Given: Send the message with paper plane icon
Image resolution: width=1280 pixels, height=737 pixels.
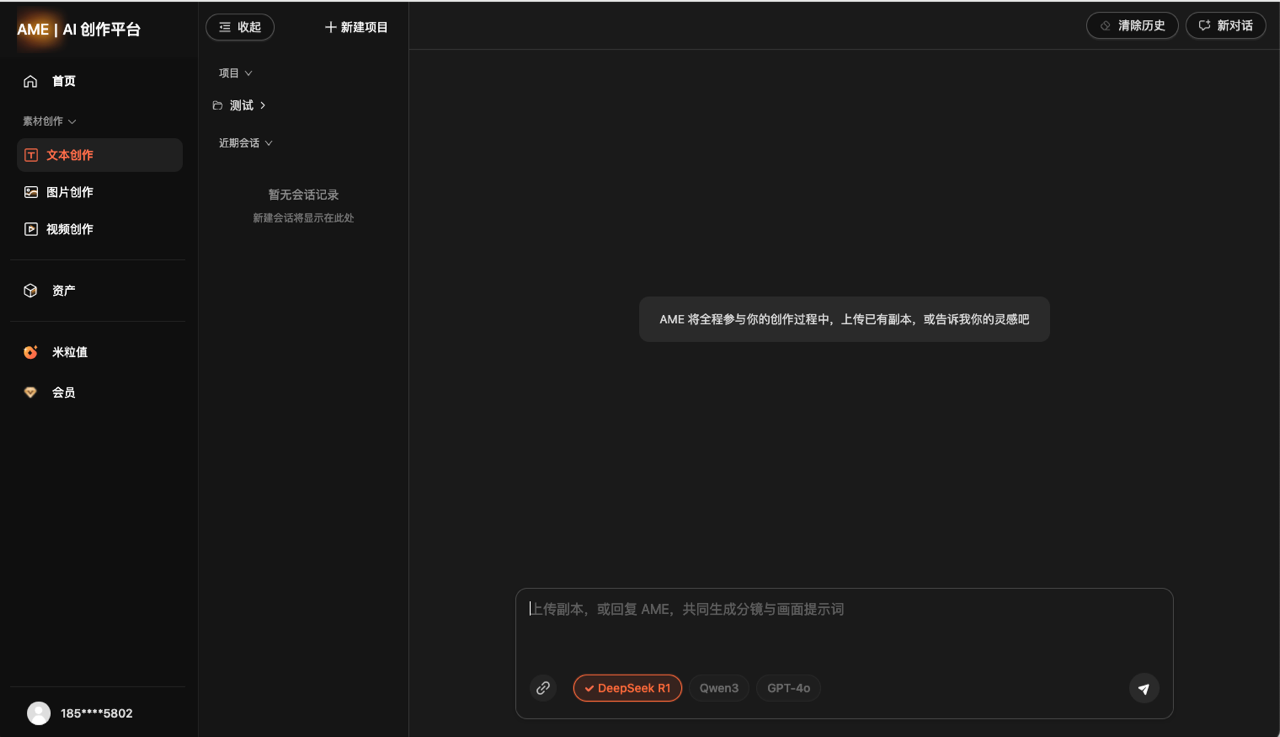Looking at the screenshot, I should [x=1144, y=688].
